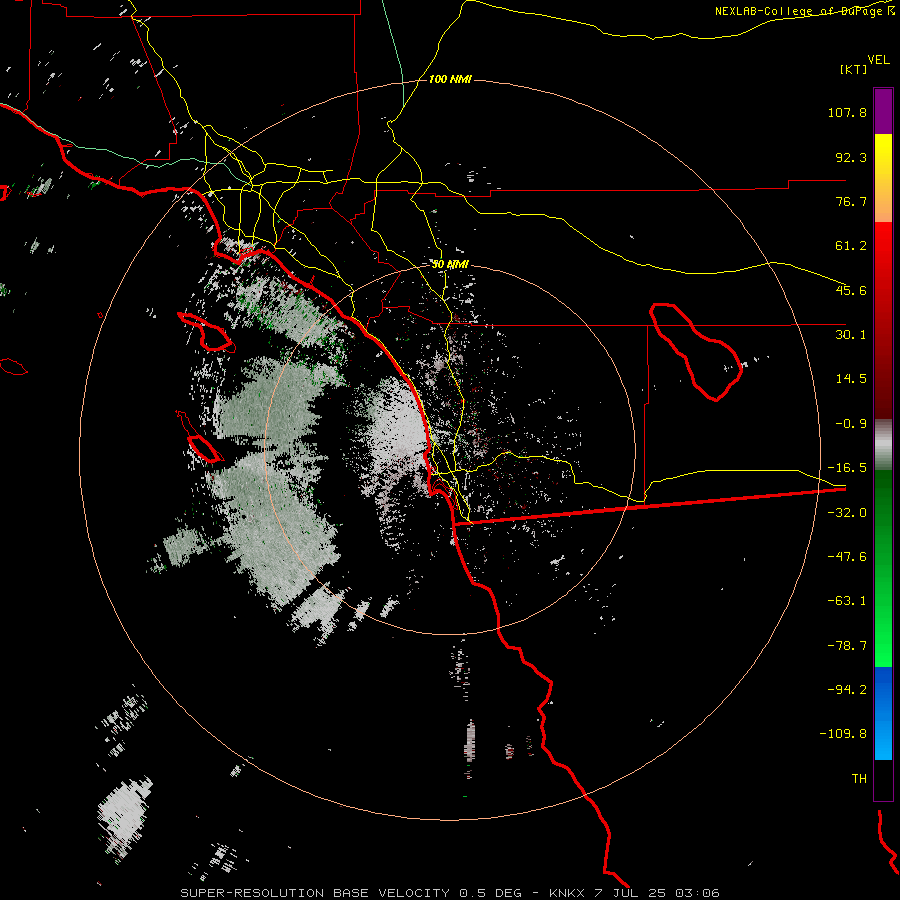The height and width of the screenshot is (900, 900).
Task: Click the 61.2 legend value
Action: tap(851, 246)
